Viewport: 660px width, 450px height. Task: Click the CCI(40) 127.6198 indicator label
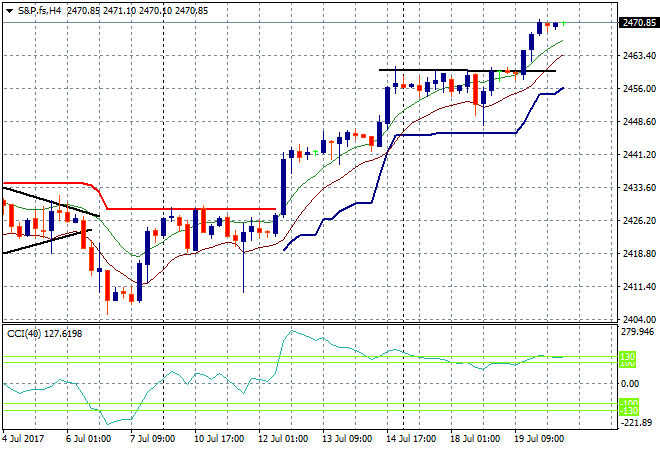pos(45,334)
